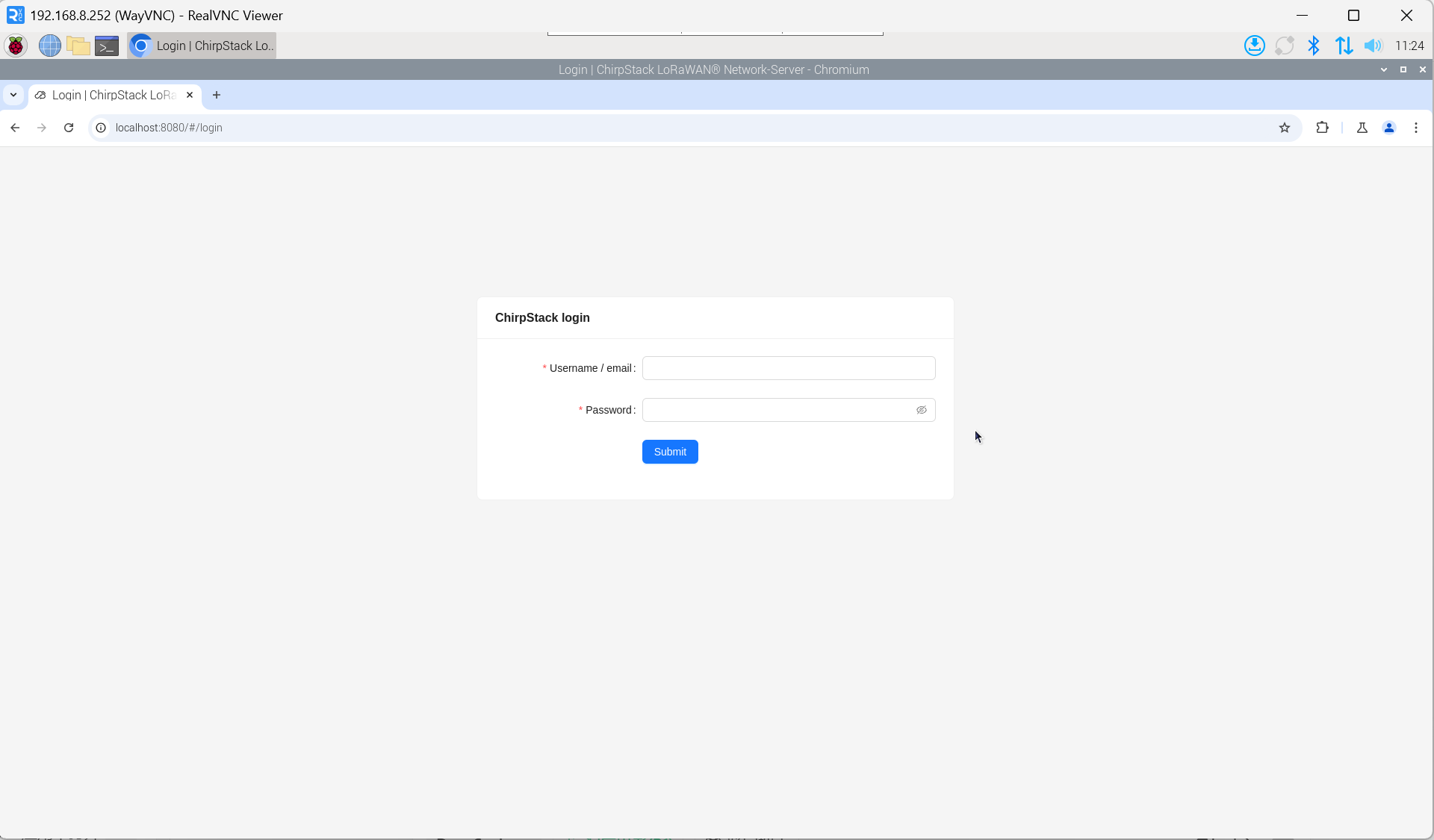This screenshot has height=840, width=1434.
Task: Go back in browser history
Action: coord(15,128)
